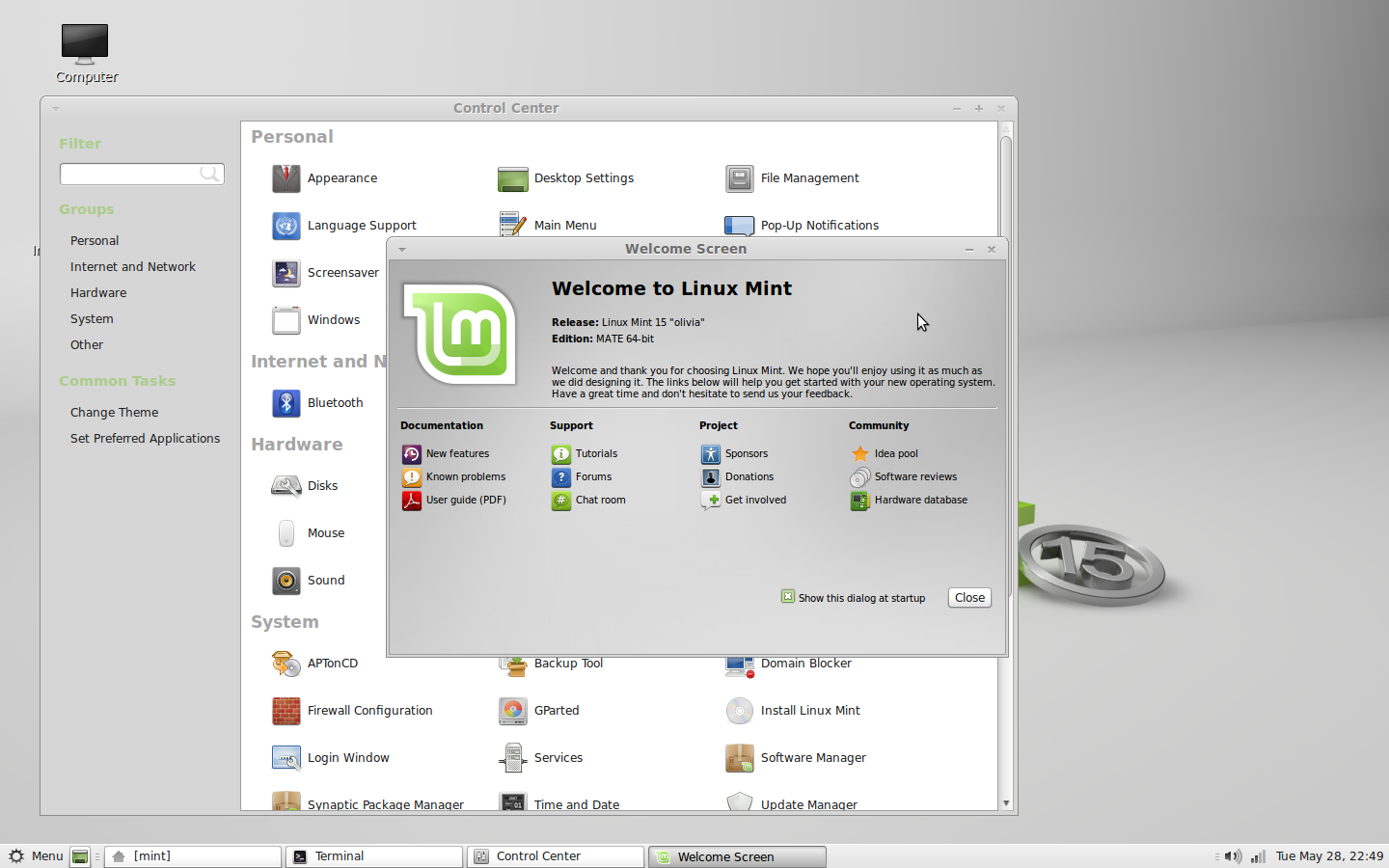1389x868 pixels.
Task: Click network signal icon in tray
Action: [1258, 856]
